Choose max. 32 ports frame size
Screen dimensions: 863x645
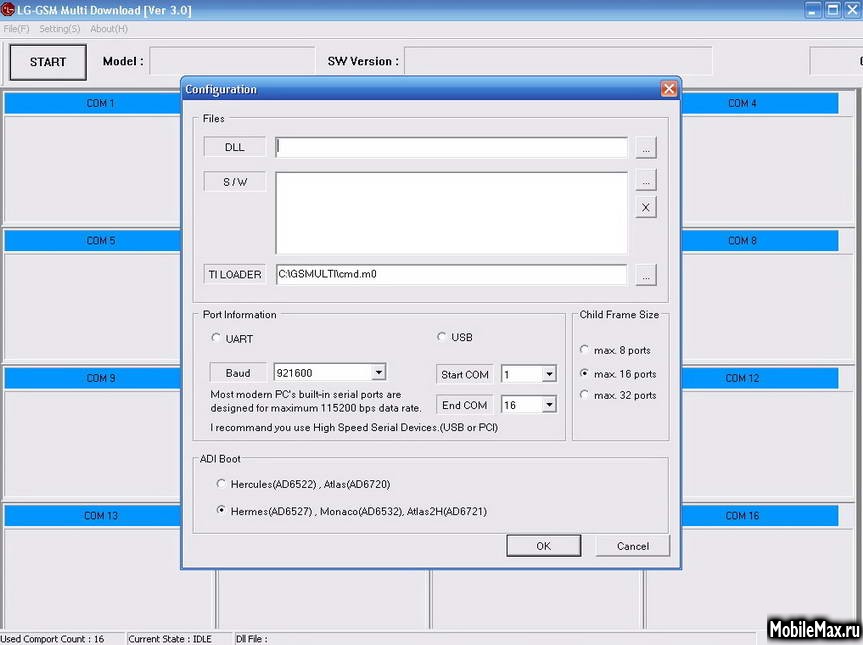585,395
